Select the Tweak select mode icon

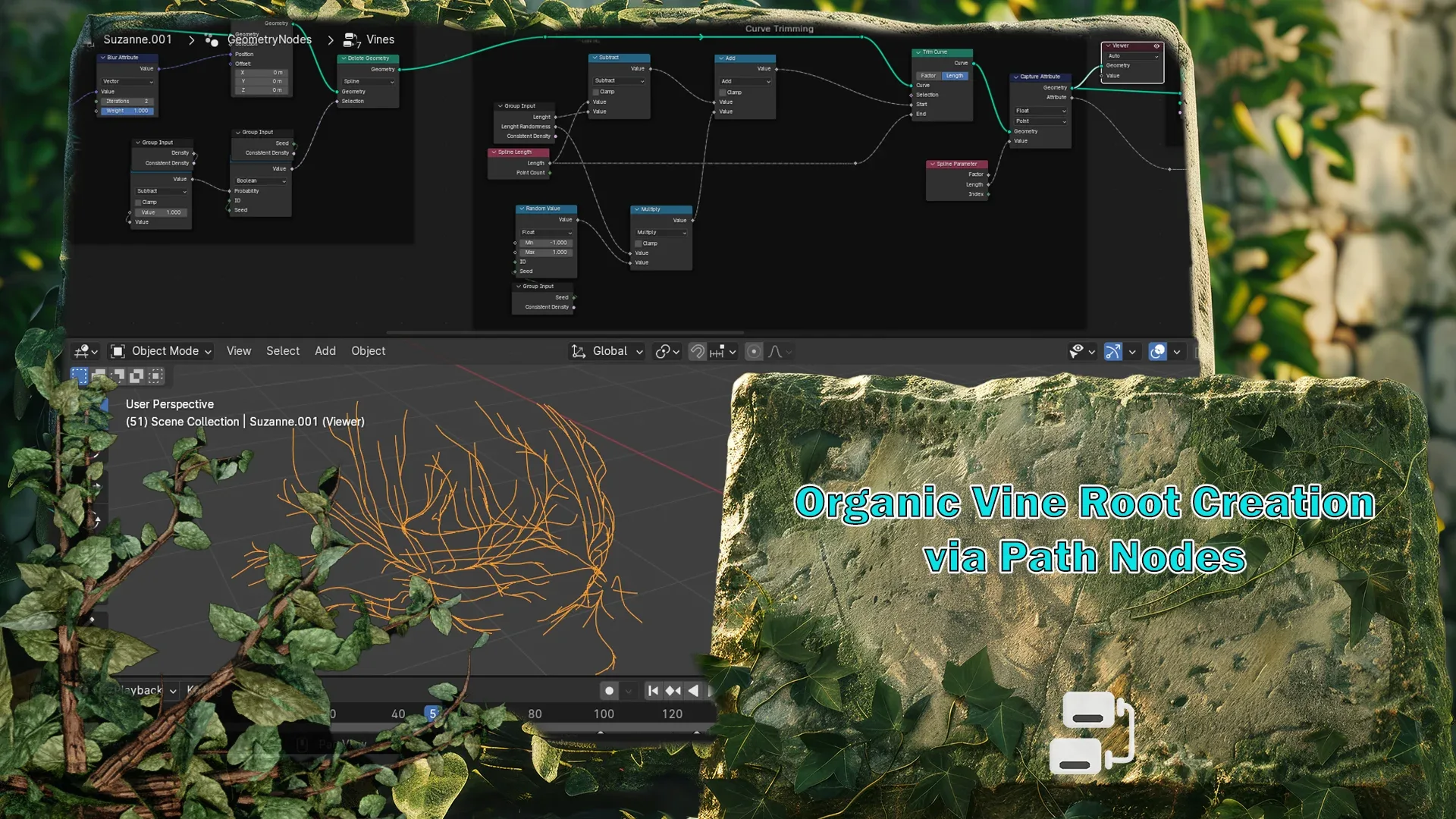coord(80,375)
